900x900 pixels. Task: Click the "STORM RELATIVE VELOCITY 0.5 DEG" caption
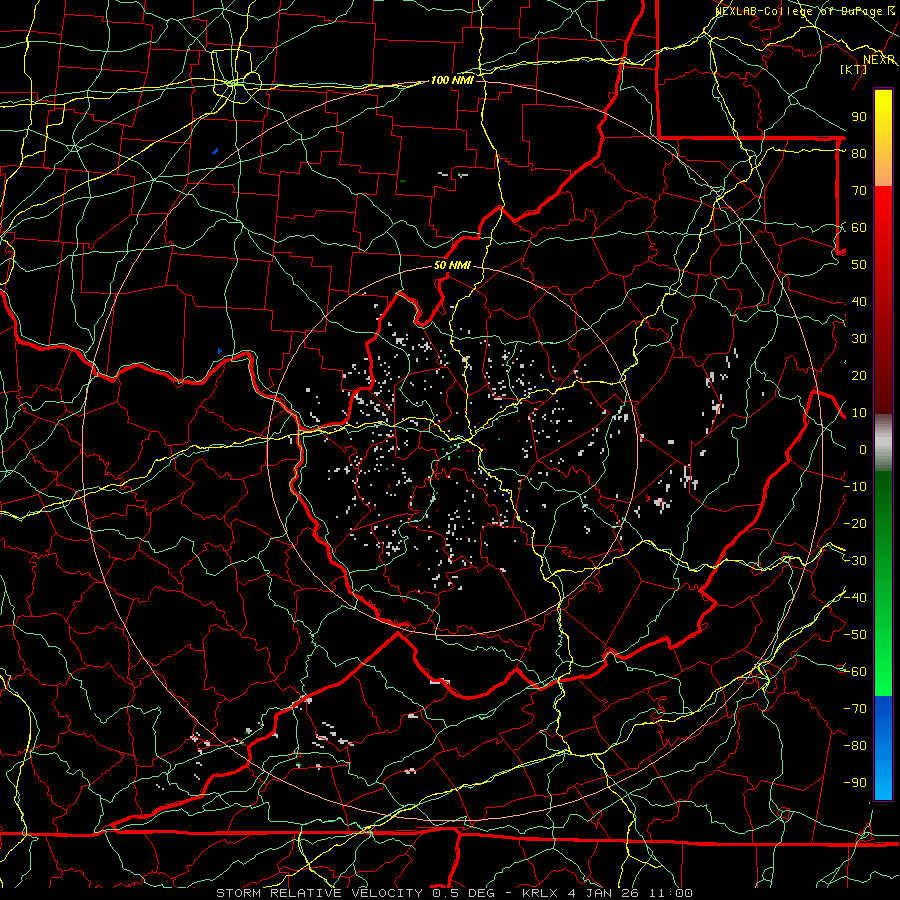355,893
